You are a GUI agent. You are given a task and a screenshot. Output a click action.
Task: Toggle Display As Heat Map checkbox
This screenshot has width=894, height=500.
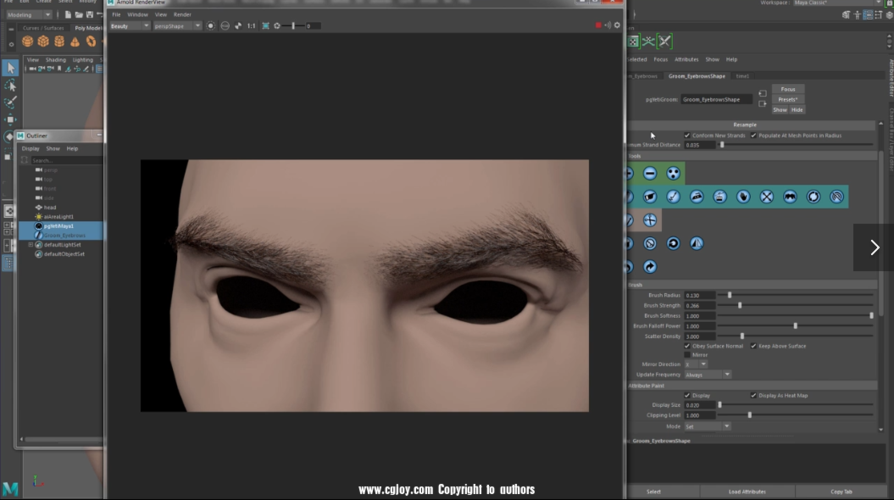[753, 395]
